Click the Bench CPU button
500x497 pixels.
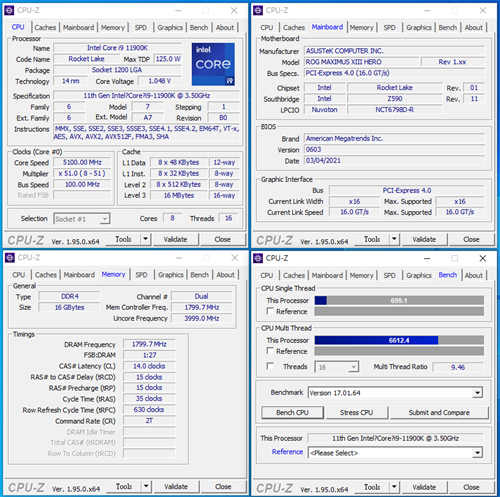(292, 413)
